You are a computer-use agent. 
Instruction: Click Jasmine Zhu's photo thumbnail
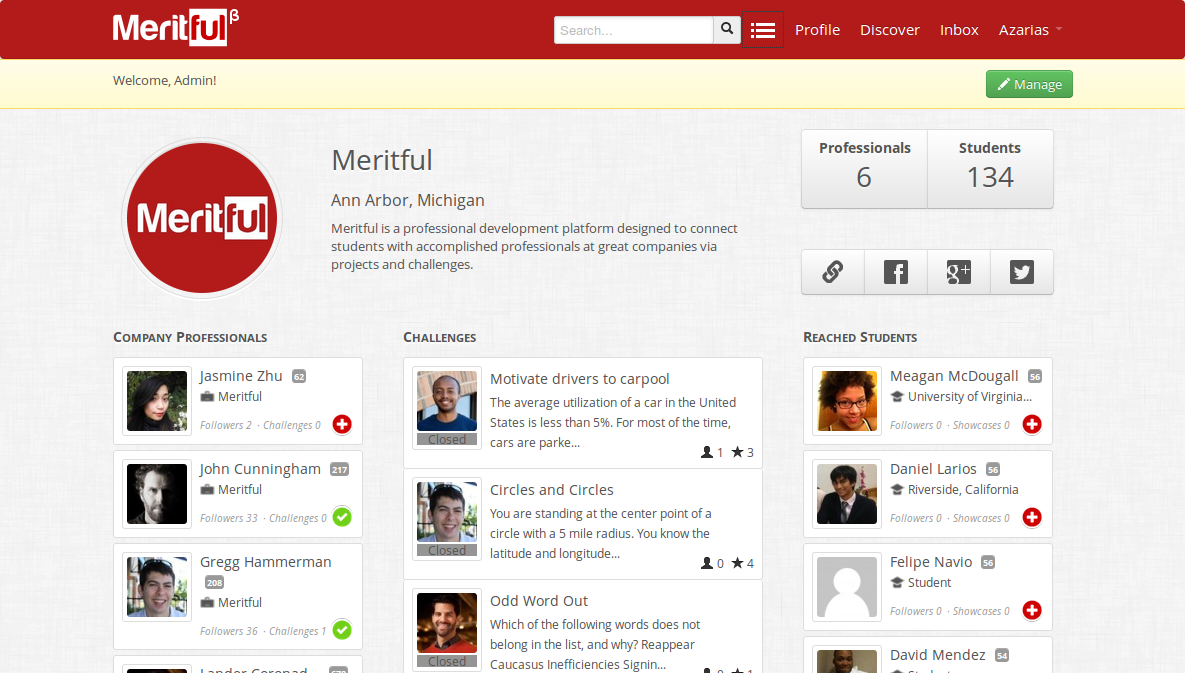point(157,401)
